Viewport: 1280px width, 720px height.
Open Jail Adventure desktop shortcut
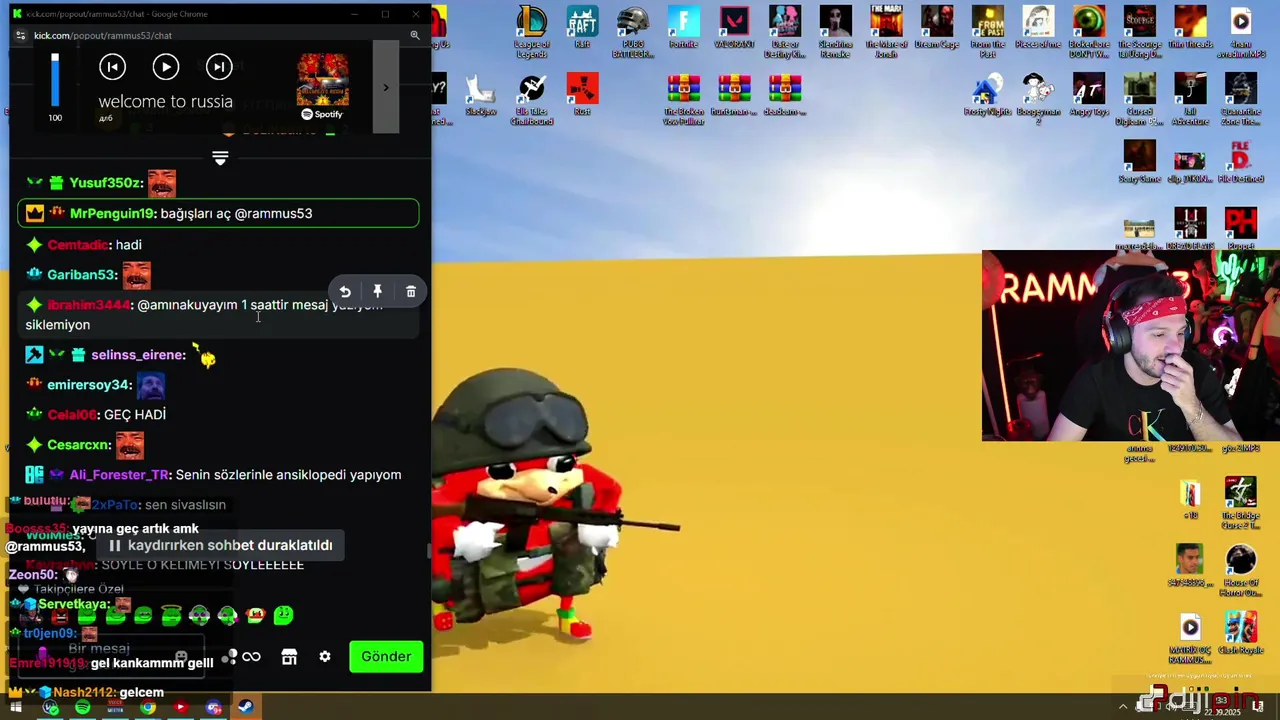1190,99
